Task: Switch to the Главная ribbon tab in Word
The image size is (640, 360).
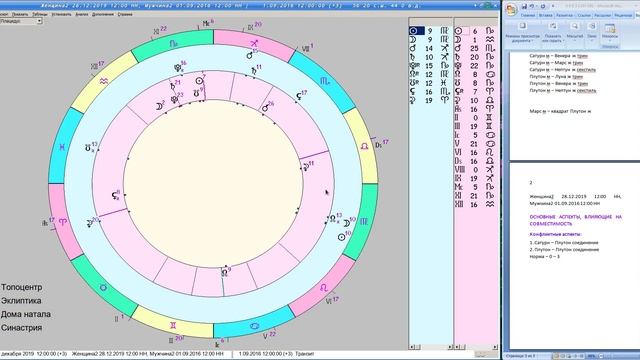Action: (x=528, y=16)
